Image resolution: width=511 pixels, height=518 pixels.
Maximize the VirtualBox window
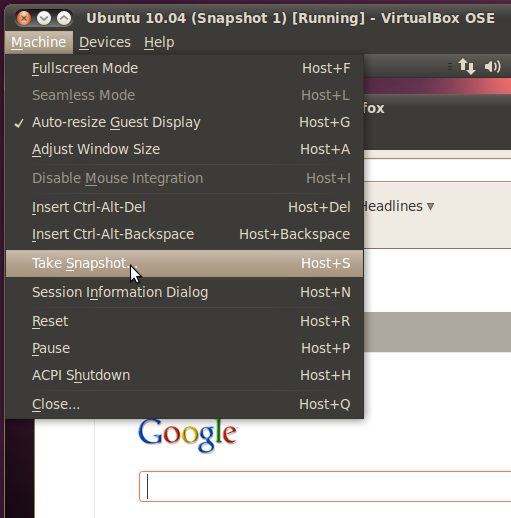click(64, 18)
